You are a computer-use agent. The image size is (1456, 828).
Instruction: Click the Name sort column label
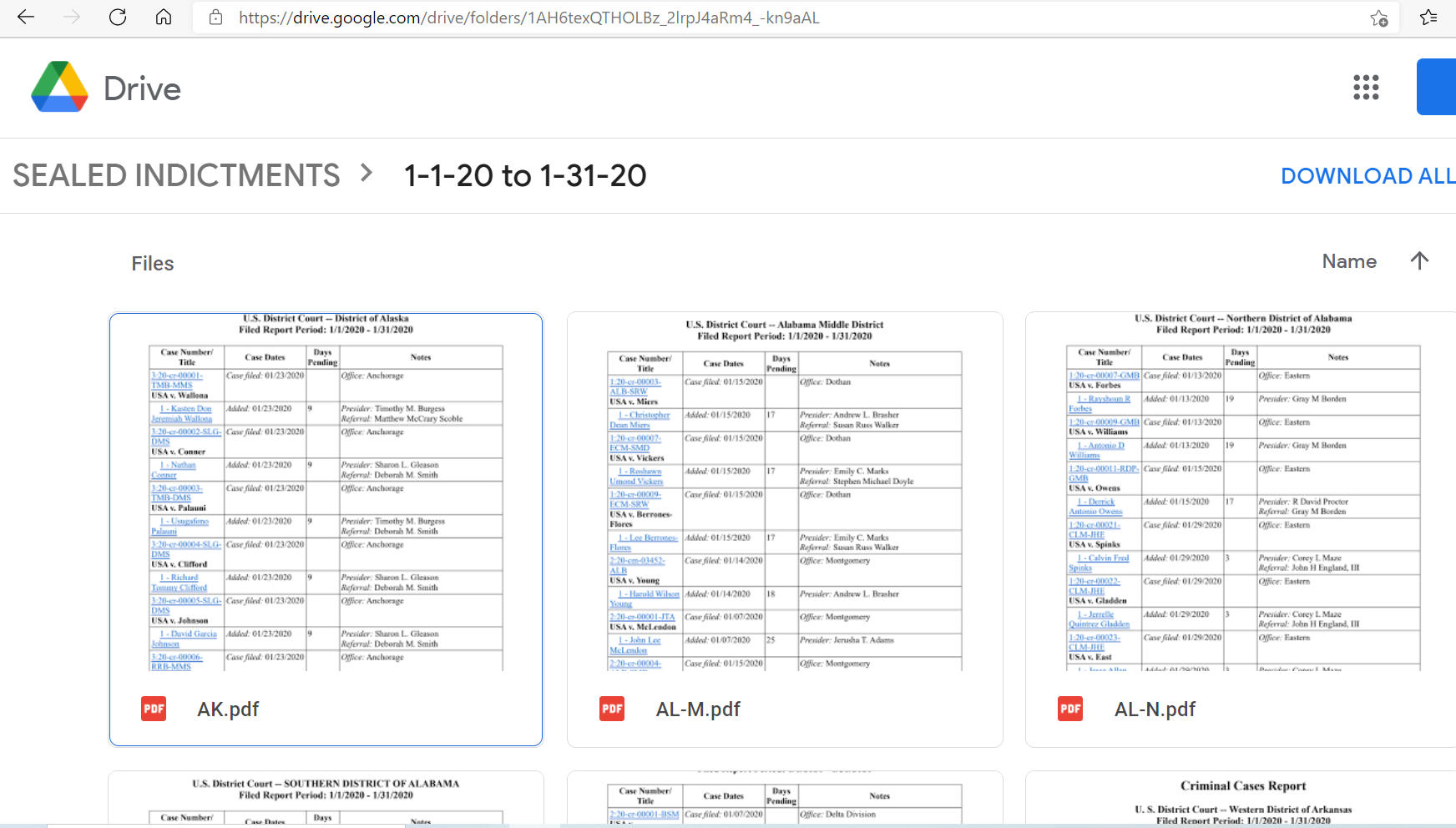1349,261
